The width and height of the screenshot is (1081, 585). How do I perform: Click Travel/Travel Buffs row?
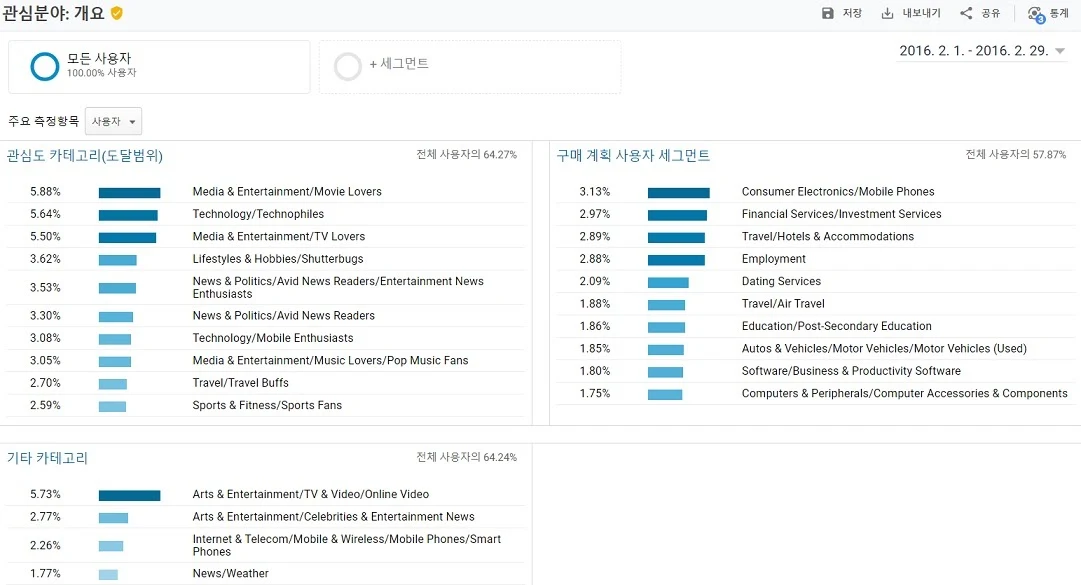265,382
